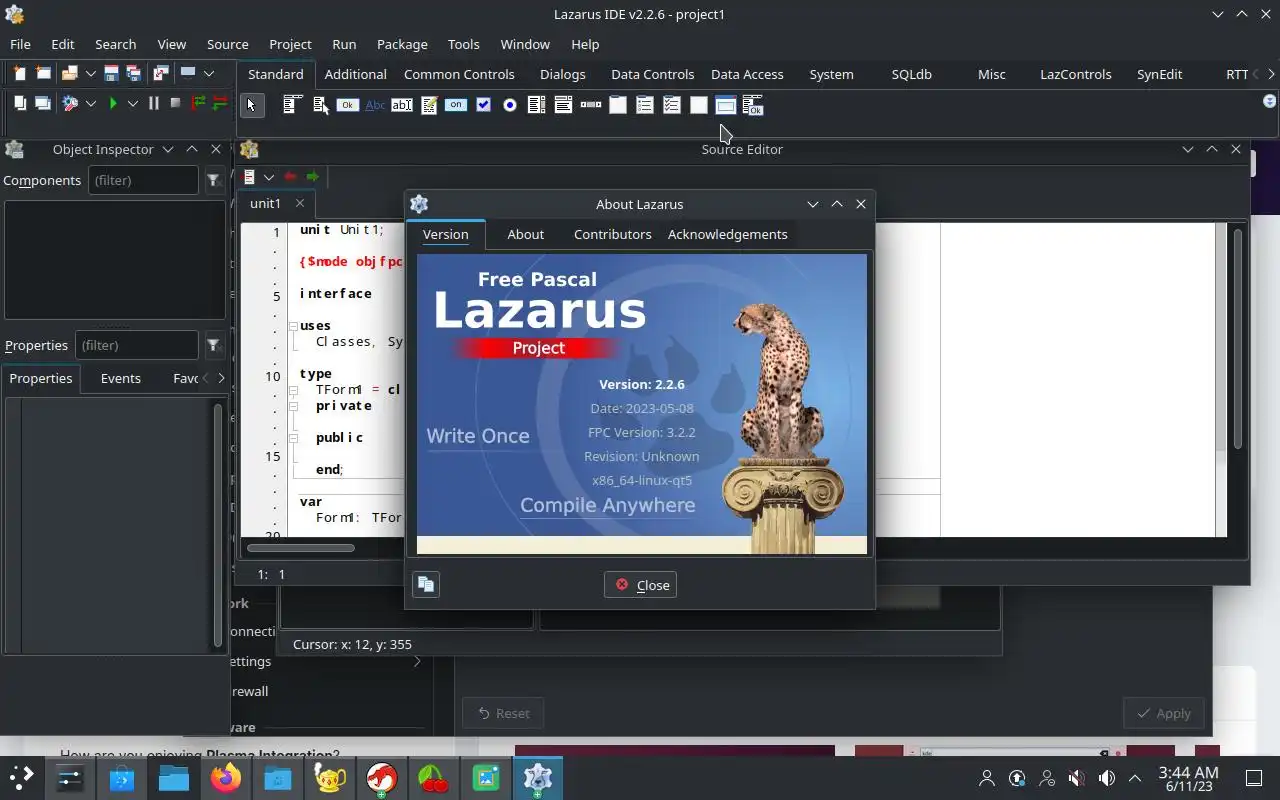Click the Open file toolbar icon

(x=69, y=73)
